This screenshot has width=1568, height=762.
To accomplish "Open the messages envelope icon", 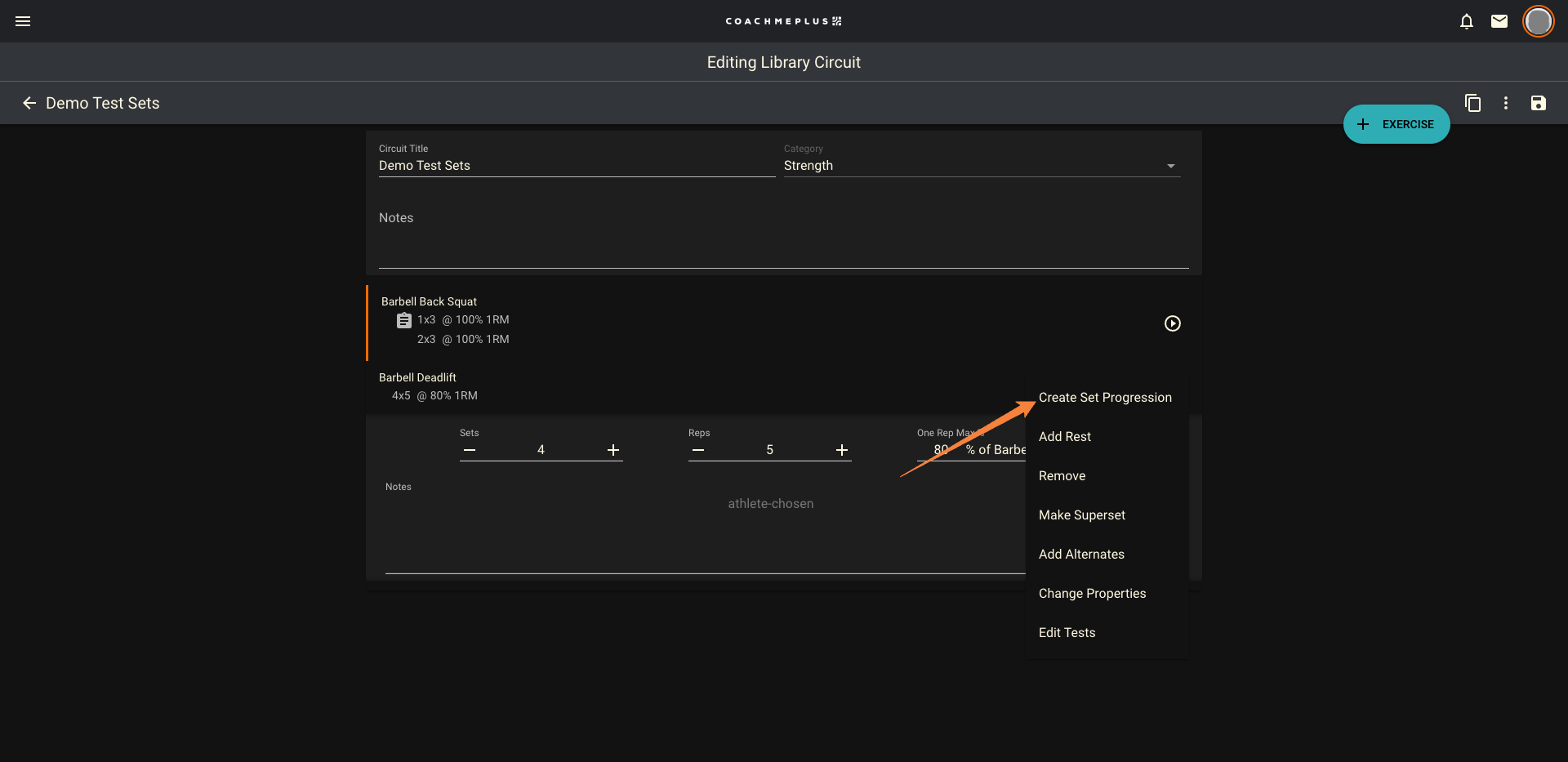I will click(1499, 21).
